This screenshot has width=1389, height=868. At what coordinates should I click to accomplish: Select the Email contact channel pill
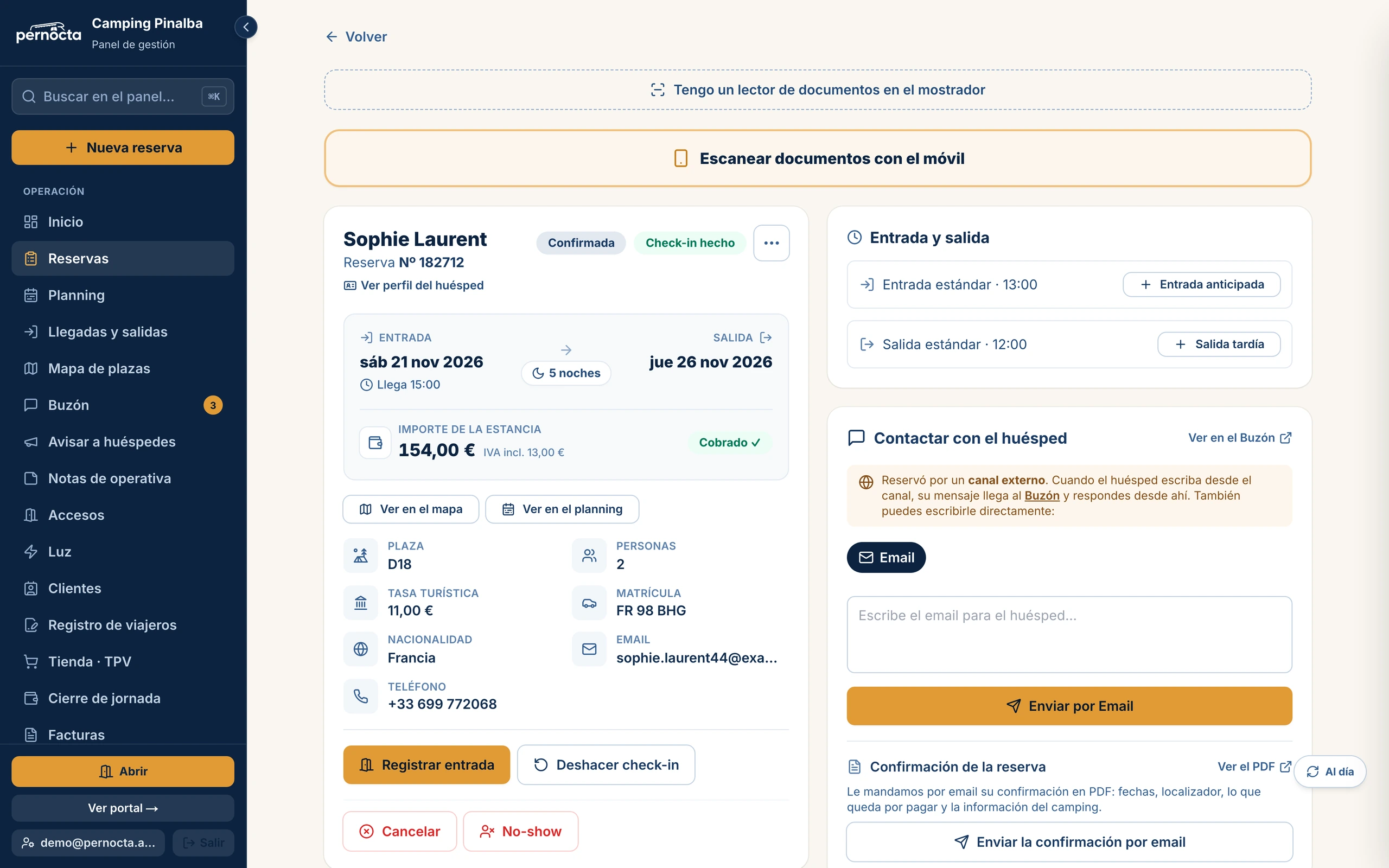click(885, 558)
